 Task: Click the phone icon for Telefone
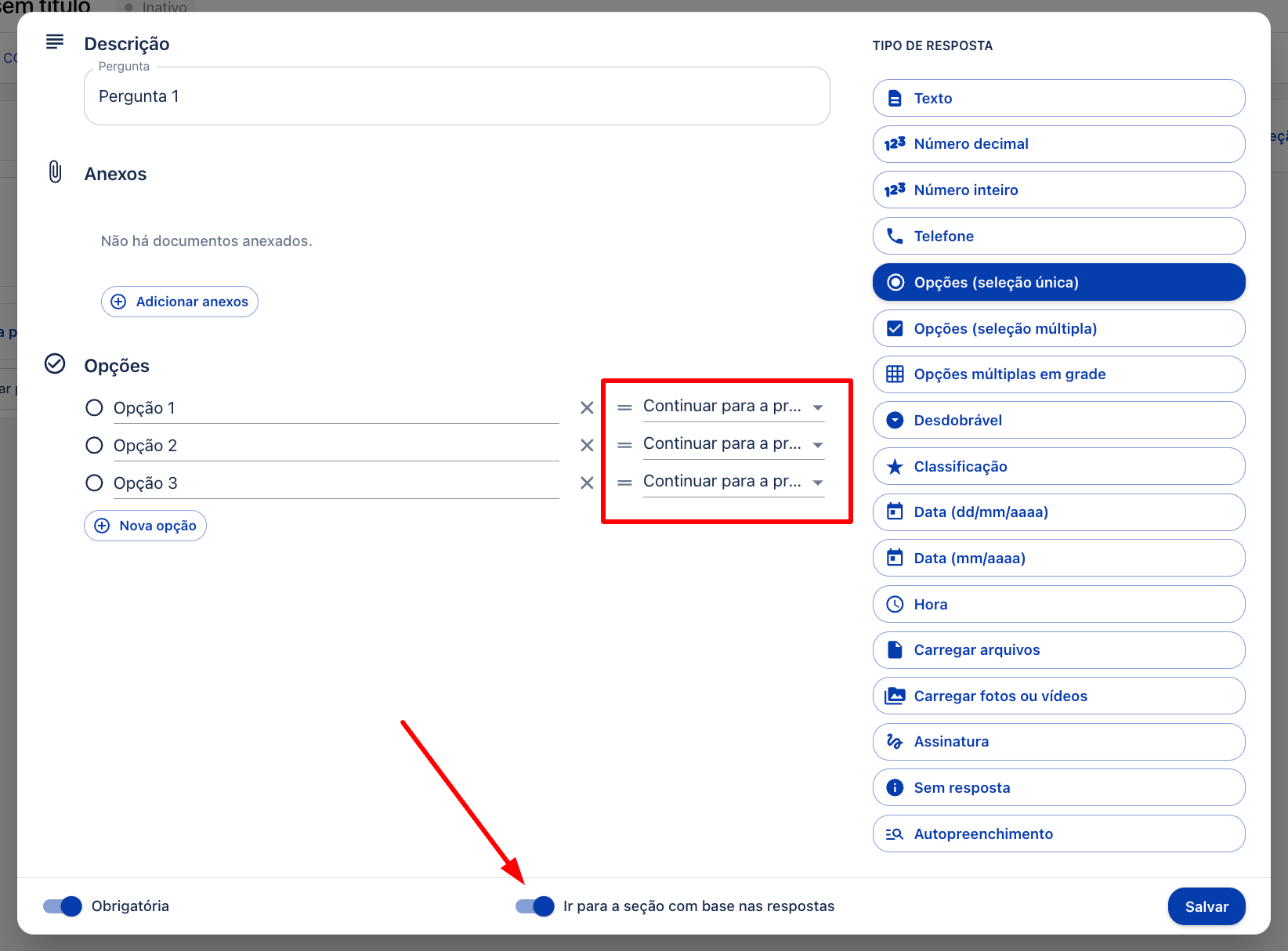click(x=895, y=236)
